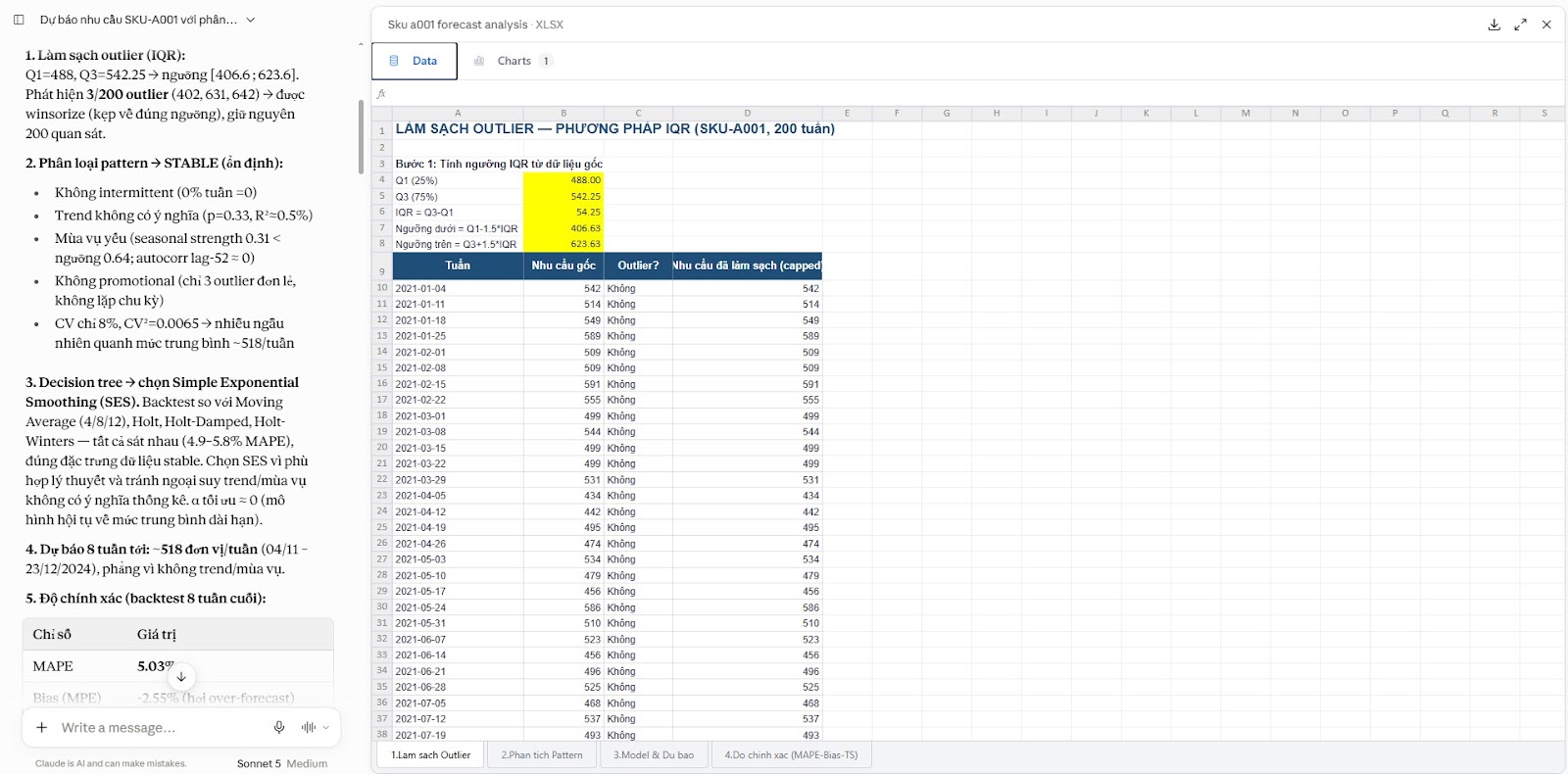Viewport: 1568px width, 774px height.
Task: Open voice mode waveform button
Action: click(x=309, y=727)
